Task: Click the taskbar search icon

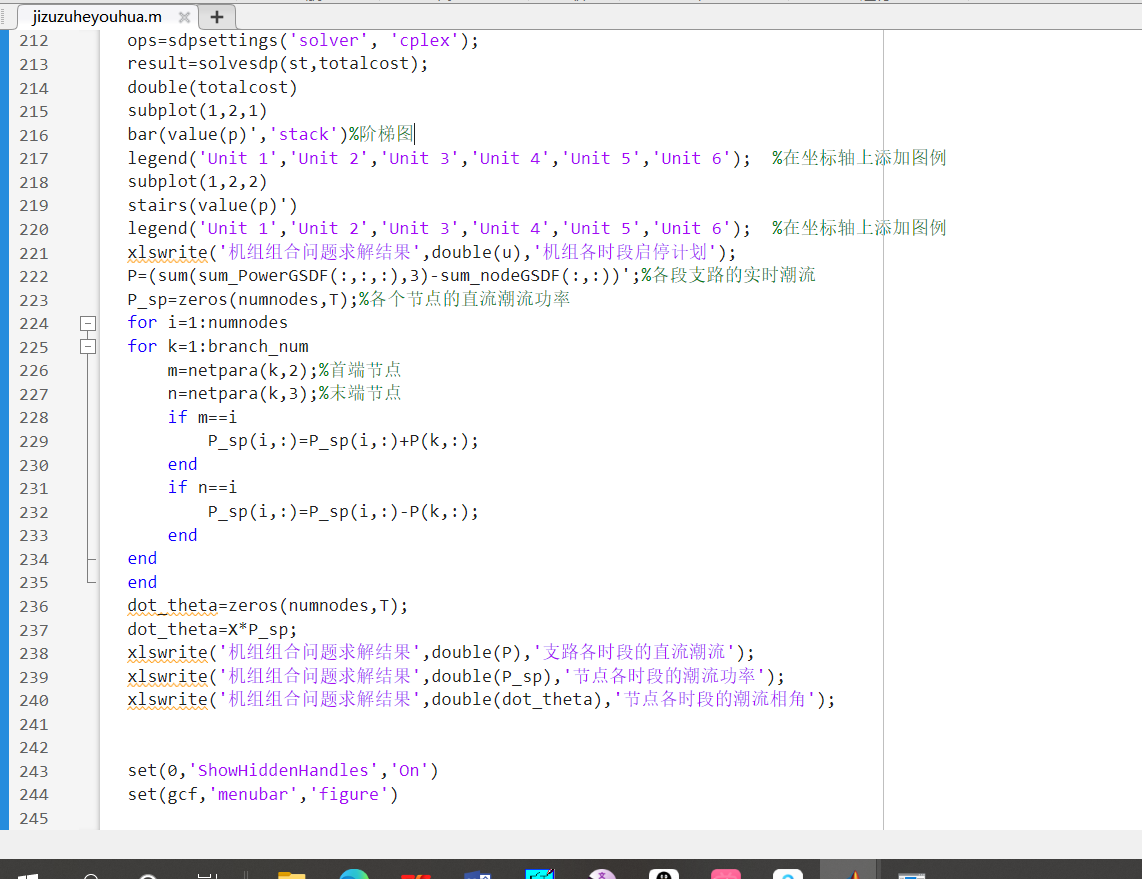Action: tap(92, 873)
